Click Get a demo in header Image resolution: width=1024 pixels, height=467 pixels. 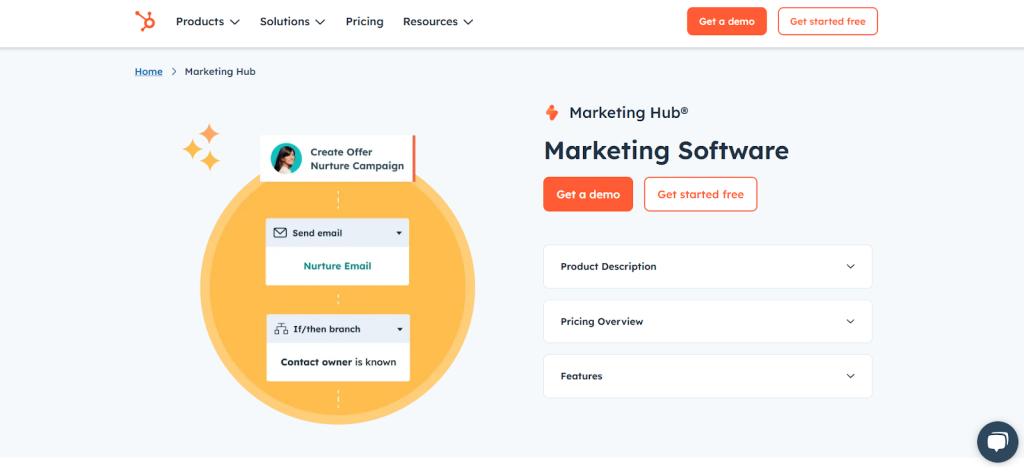coord(727,21)
